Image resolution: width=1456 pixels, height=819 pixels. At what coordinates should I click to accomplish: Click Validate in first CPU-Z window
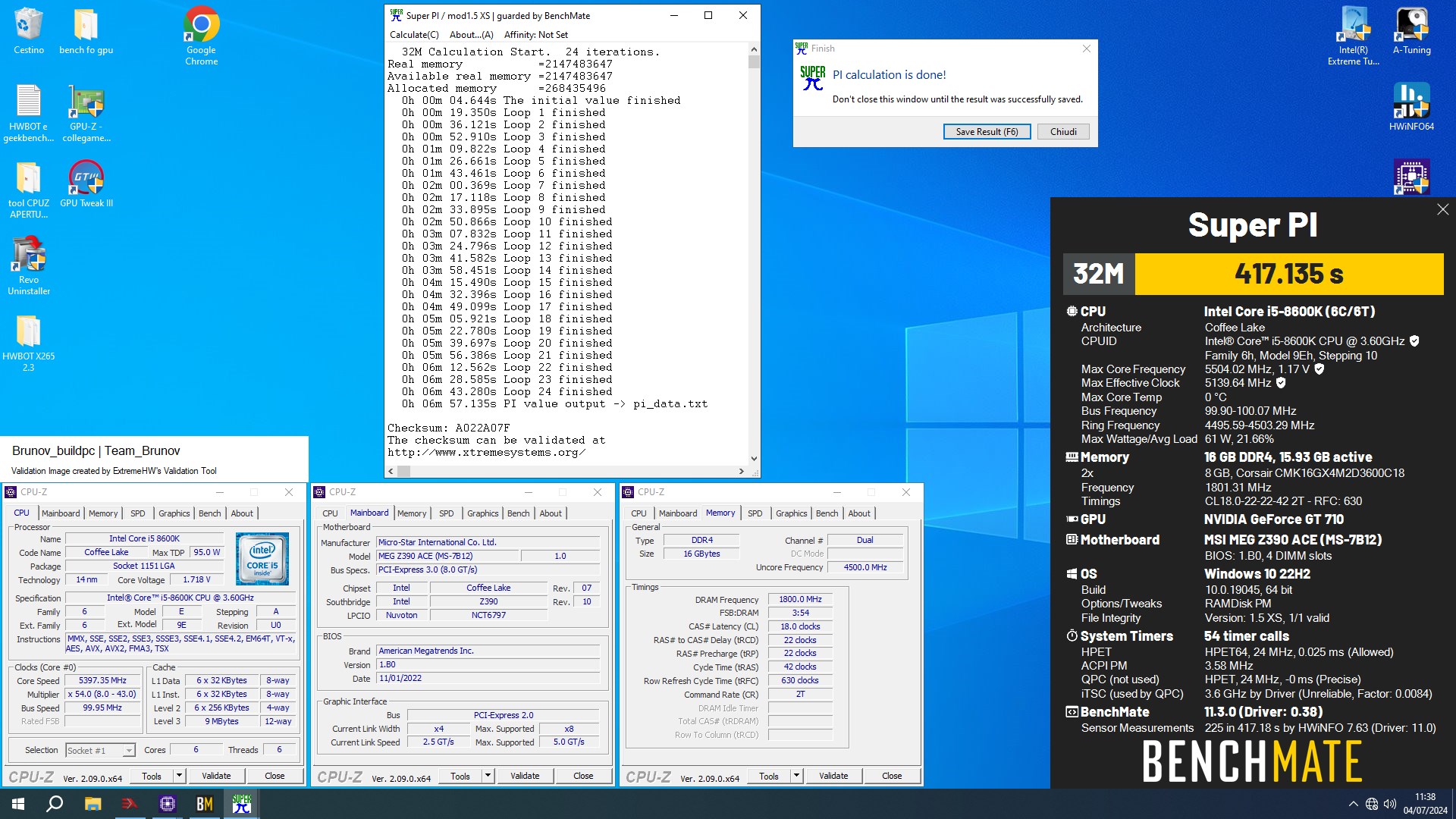coord(216,776)
